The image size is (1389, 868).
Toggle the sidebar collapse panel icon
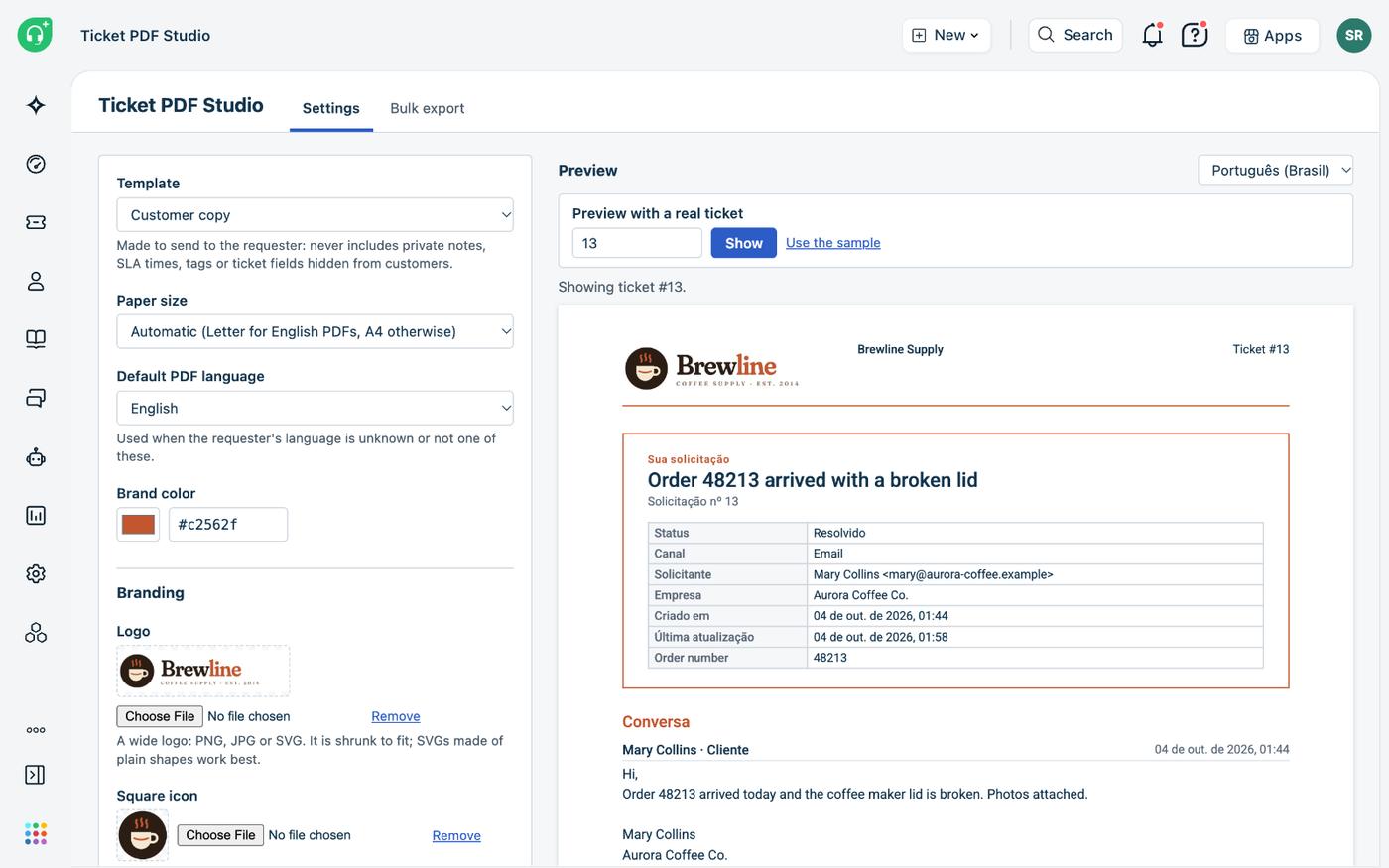pyautogui.click(x=36, y=775)
